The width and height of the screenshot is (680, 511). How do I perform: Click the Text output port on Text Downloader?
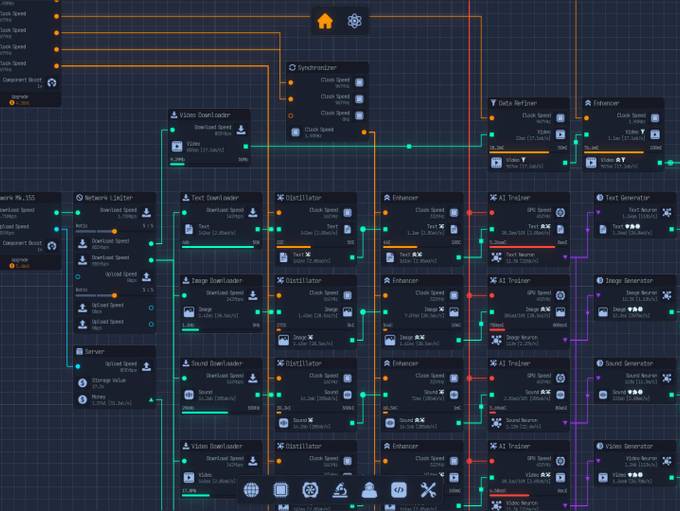click(x=258, y=229)
